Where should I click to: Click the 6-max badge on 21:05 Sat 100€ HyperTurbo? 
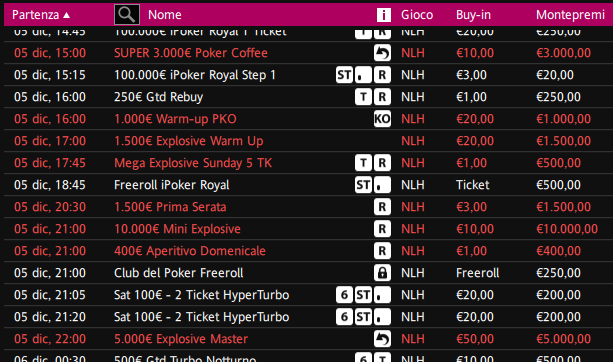click(x=344, y=295)
